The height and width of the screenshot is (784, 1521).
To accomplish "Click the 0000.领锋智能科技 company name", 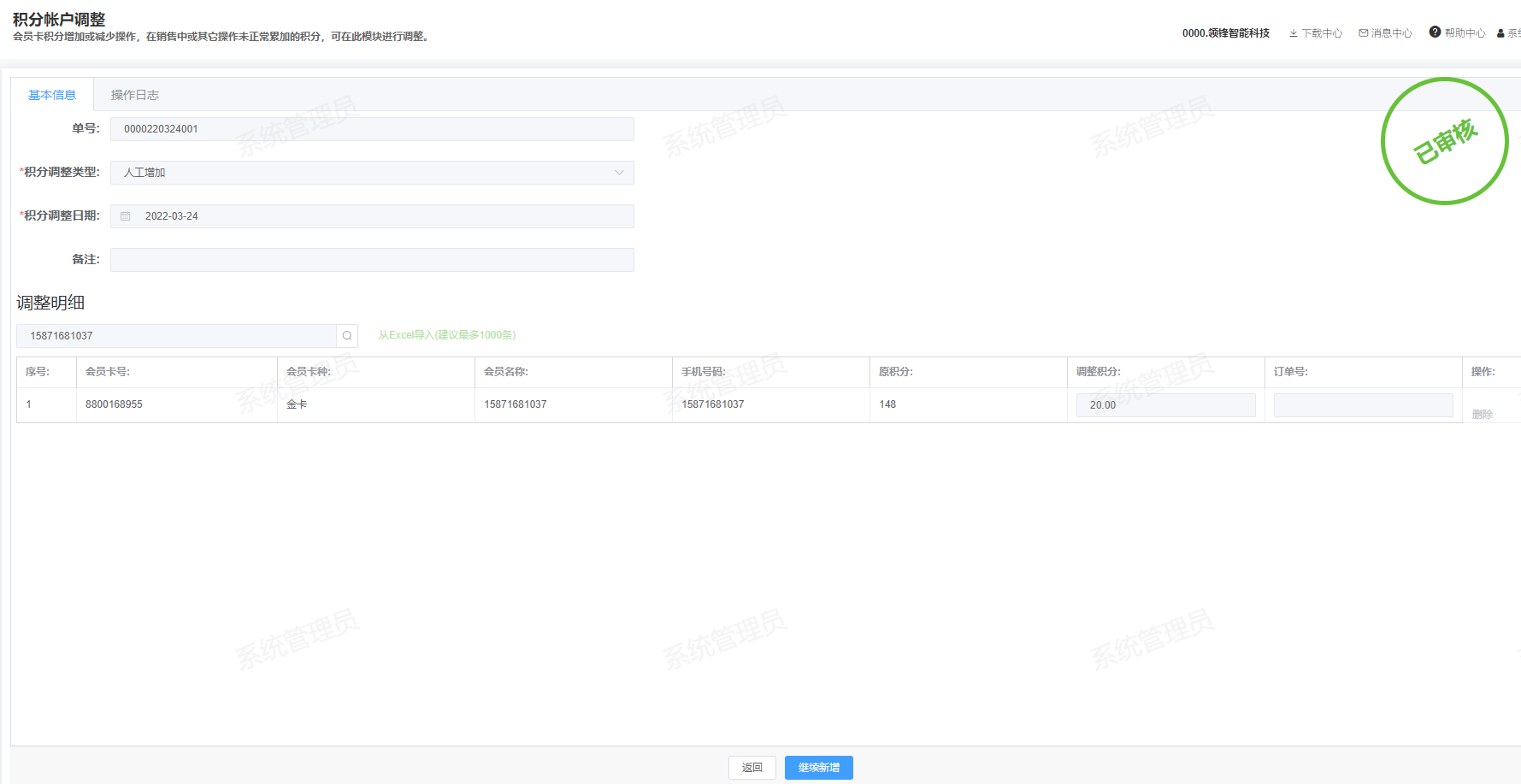I will tap(1226, 33).
